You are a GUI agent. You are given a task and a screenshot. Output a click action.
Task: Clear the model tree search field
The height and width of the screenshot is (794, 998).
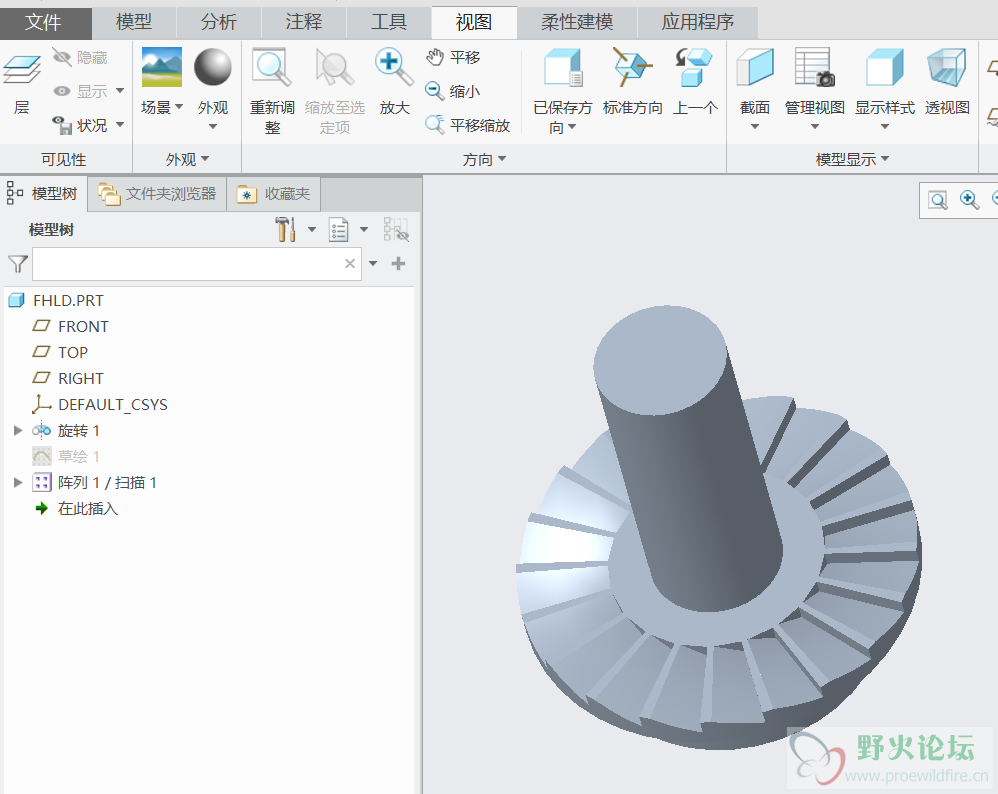pos(350,264)
